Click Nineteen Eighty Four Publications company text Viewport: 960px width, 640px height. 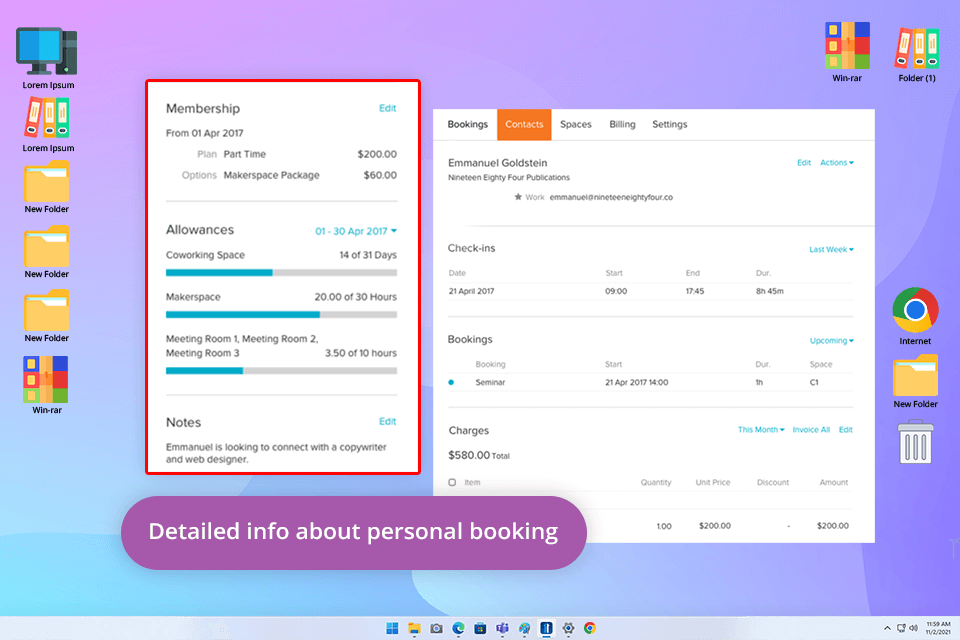click(x=509, y=178)
